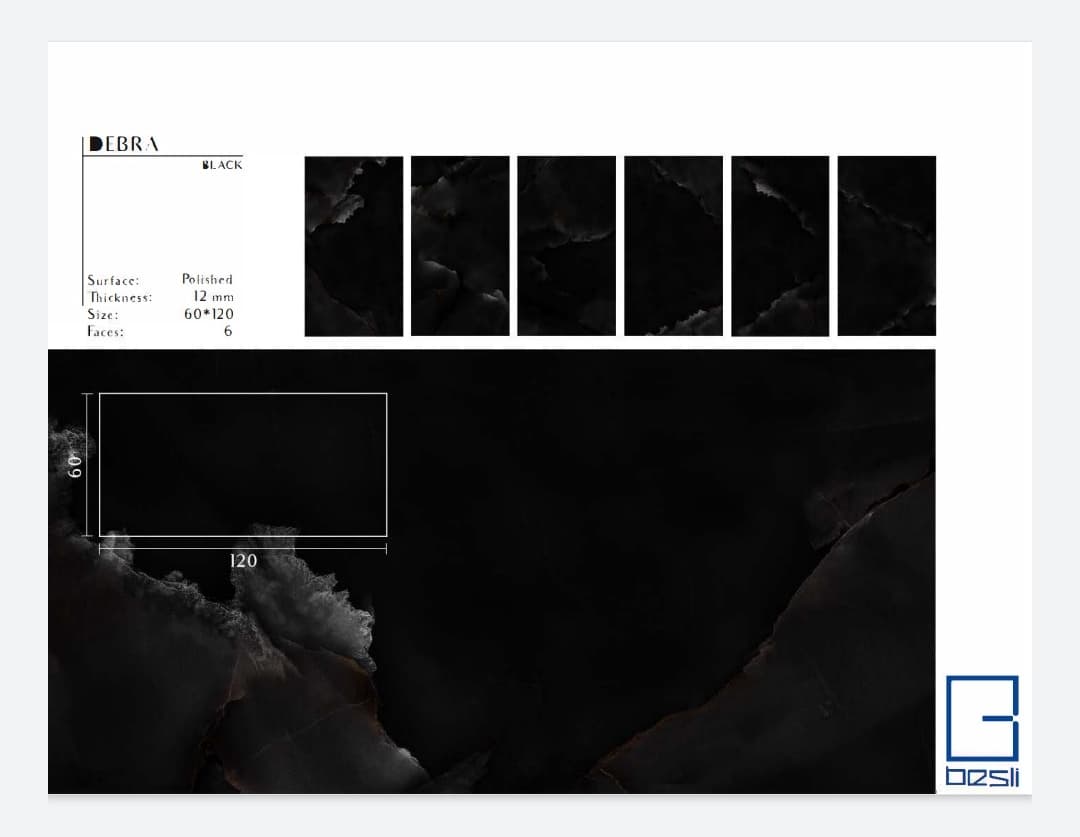This screenshot has height=837, width=1080.
Task: Click inside the white tile outline rectangle
Action: click(243, 464)
